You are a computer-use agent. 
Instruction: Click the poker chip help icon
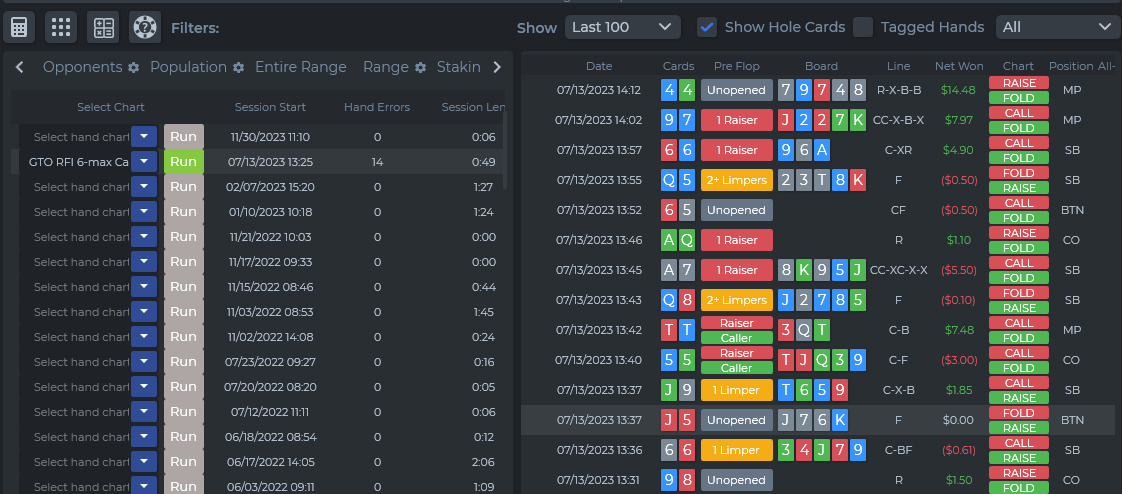145,28
